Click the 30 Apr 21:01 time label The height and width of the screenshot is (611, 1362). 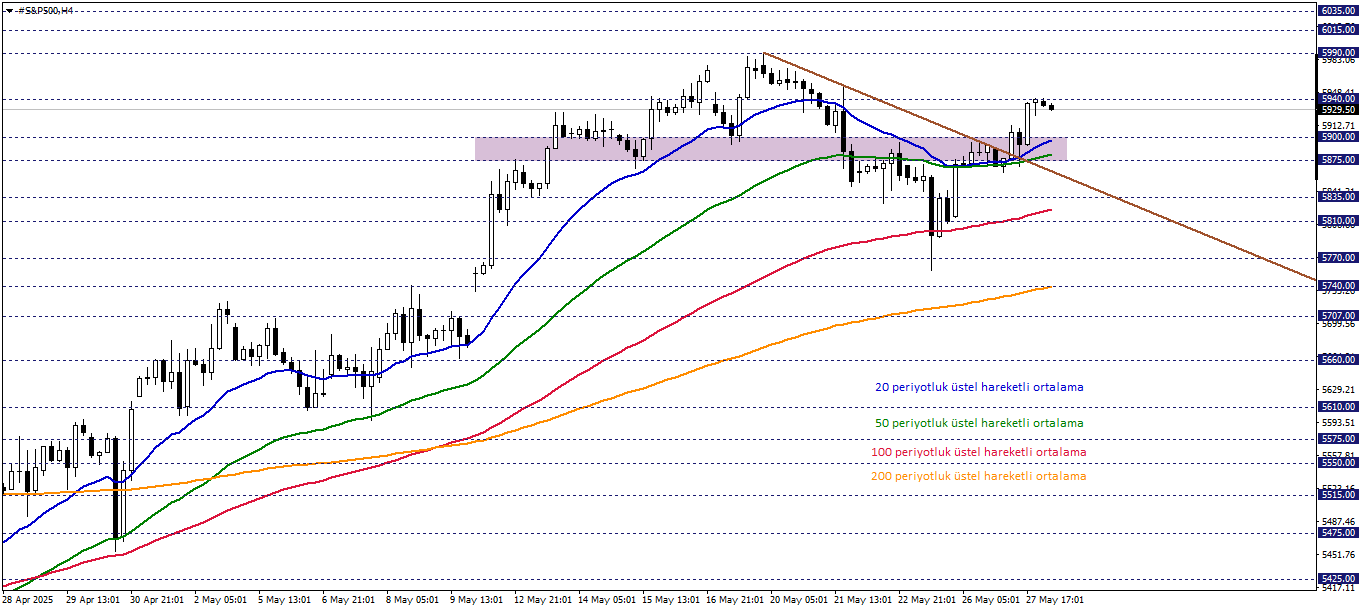(x=157, y=600)
